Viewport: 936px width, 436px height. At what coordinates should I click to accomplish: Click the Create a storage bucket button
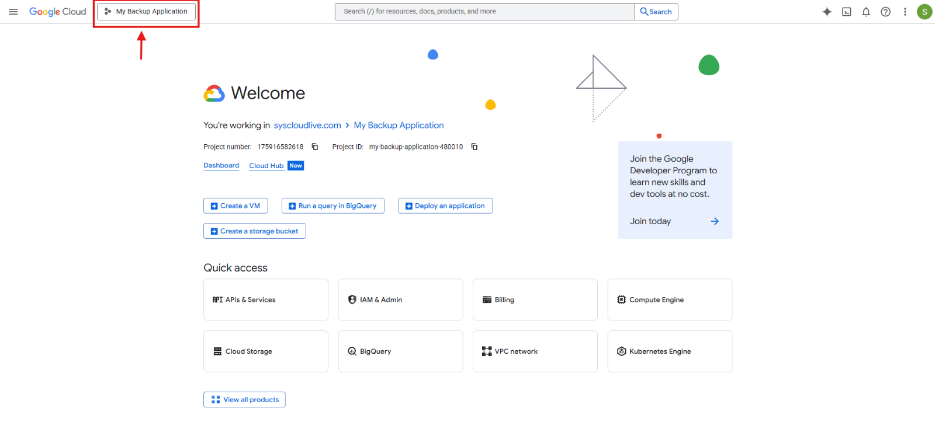[254, 231]
